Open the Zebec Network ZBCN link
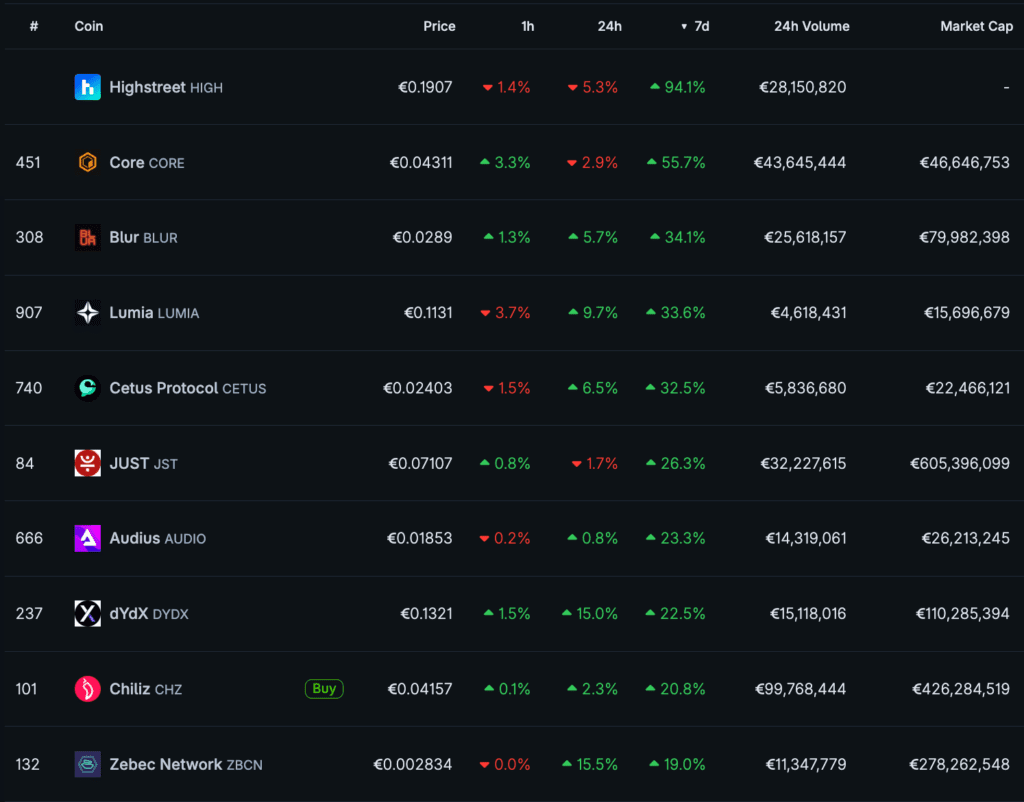 [185, 764]
